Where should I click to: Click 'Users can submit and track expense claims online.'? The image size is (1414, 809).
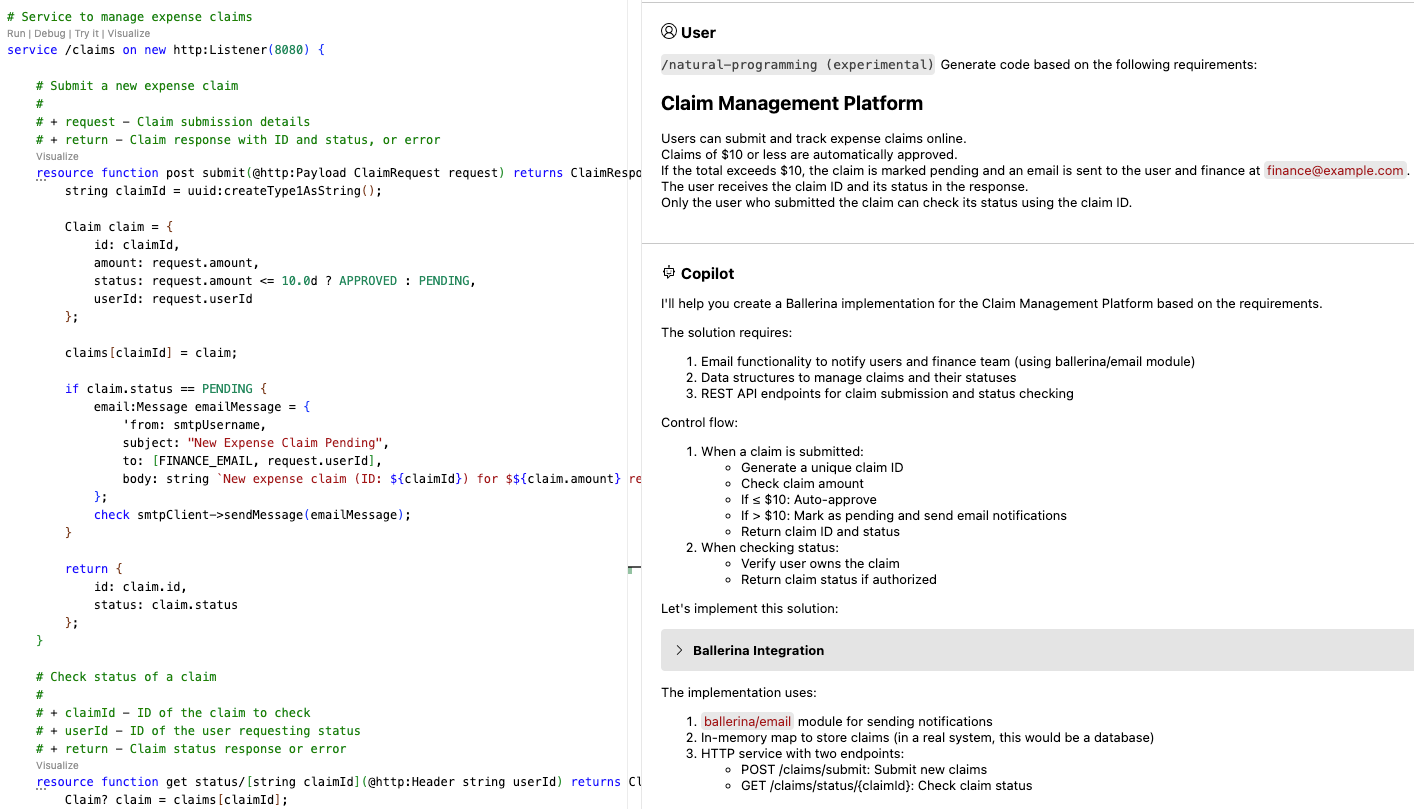814,138
